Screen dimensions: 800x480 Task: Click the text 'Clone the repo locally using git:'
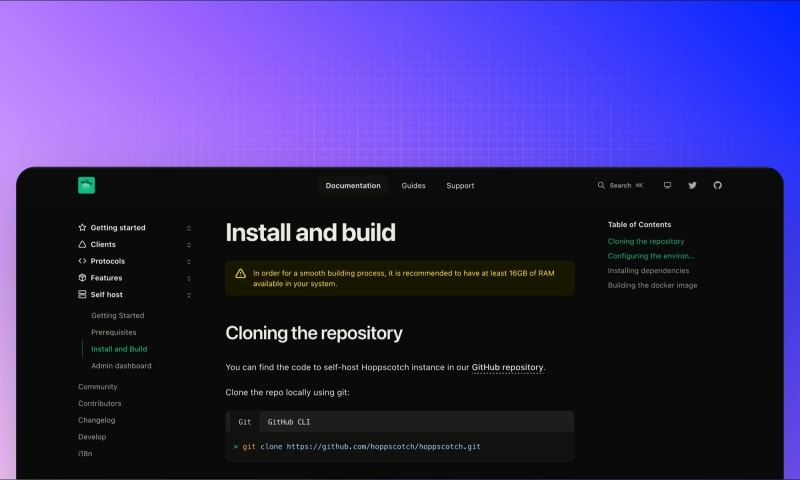pos(287,392)
